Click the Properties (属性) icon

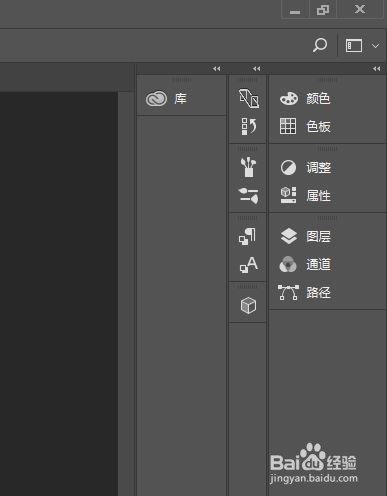coord(288,195)
